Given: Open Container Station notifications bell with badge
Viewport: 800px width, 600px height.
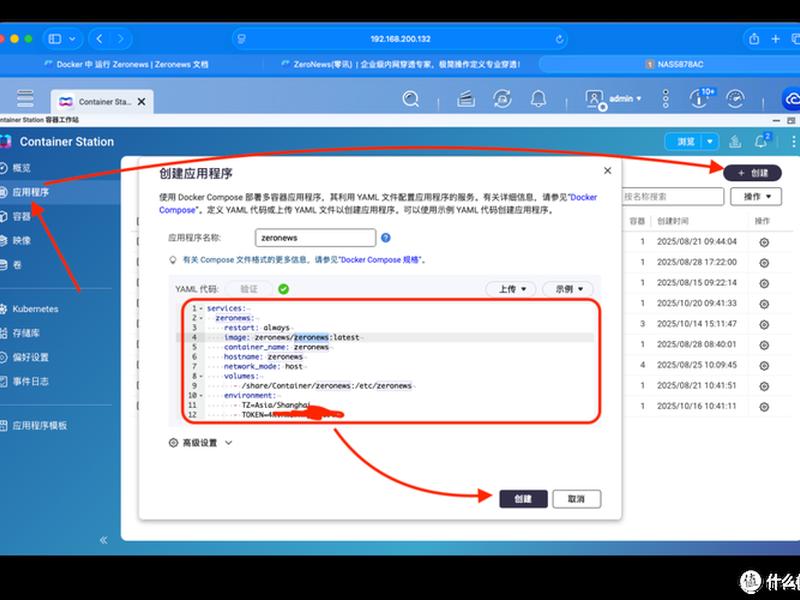Looking at the screenshot, I should click(762, 140).
